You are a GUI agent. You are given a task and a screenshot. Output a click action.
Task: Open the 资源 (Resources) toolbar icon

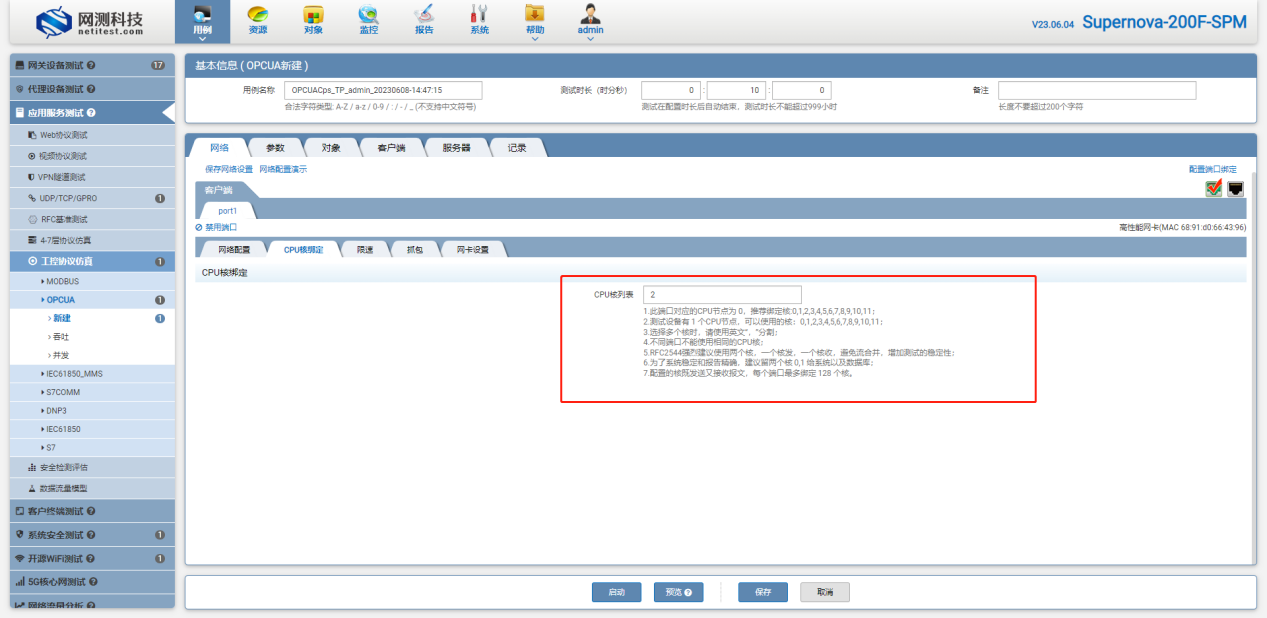pos(258,19)
